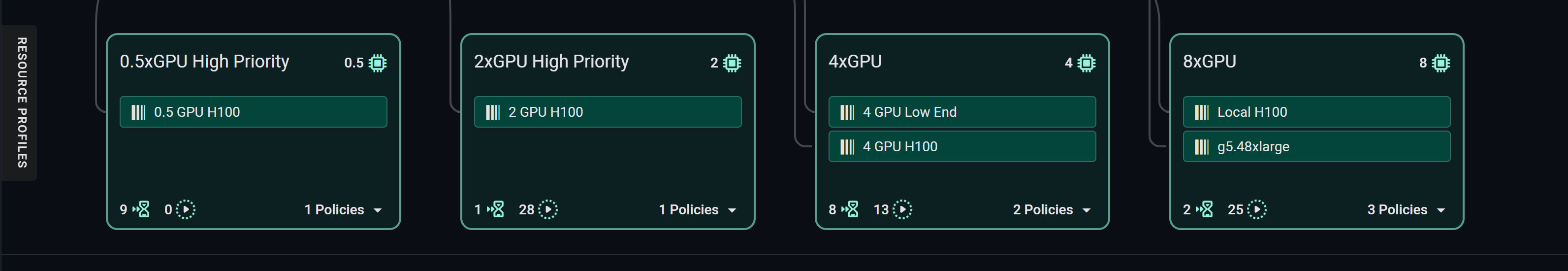Click the GPU chip icon on 2xGPU High Priority

(x=732, y=63)
